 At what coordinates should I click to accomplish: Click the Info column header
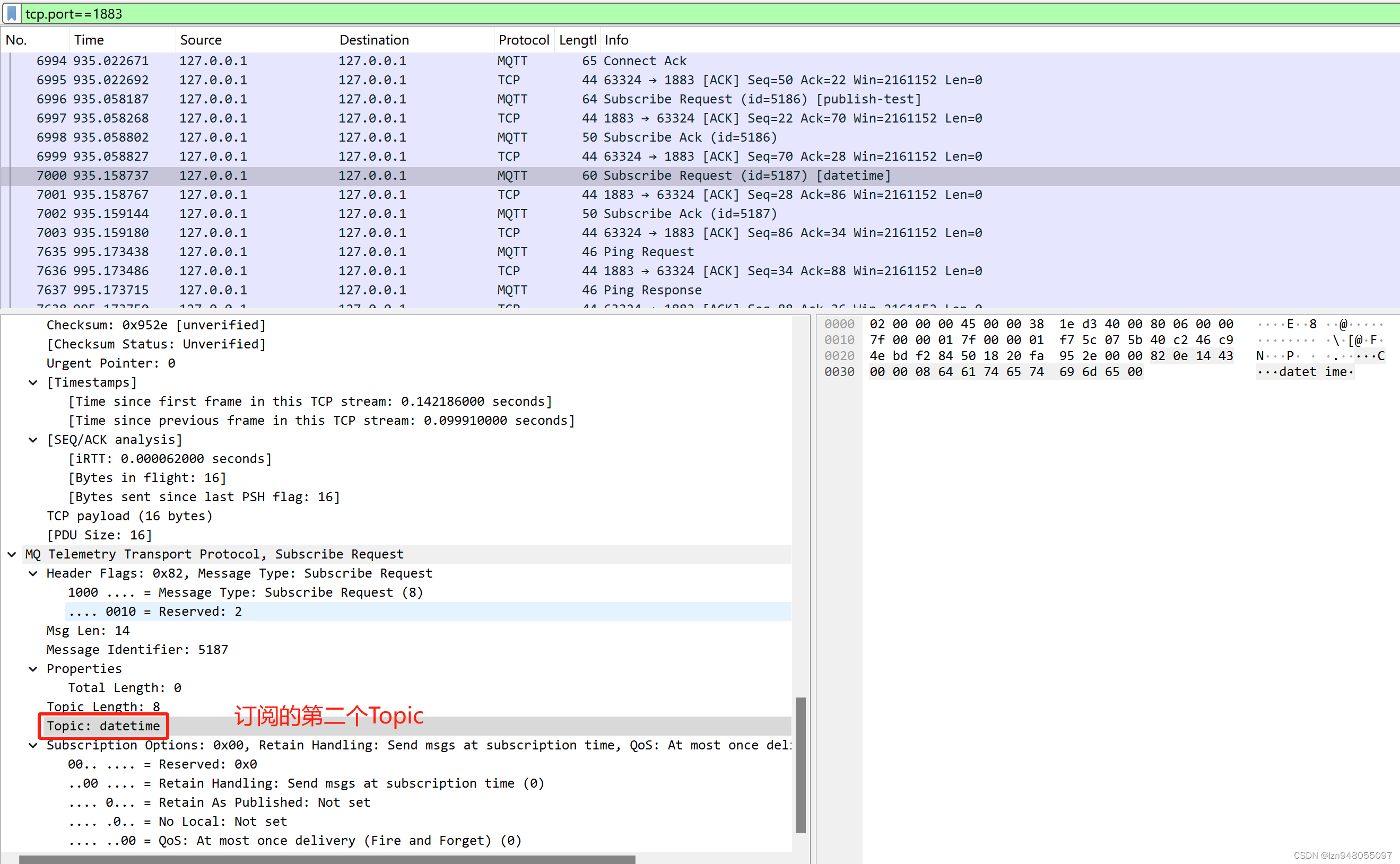pyautogui.click(x=616, y=40)
